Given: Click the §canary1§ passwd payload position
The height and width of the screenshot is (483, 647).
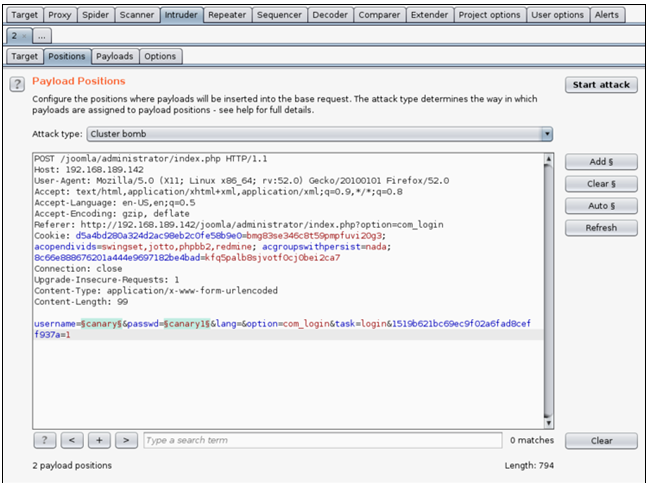Looking at the screenshot, I should (187, 324).
